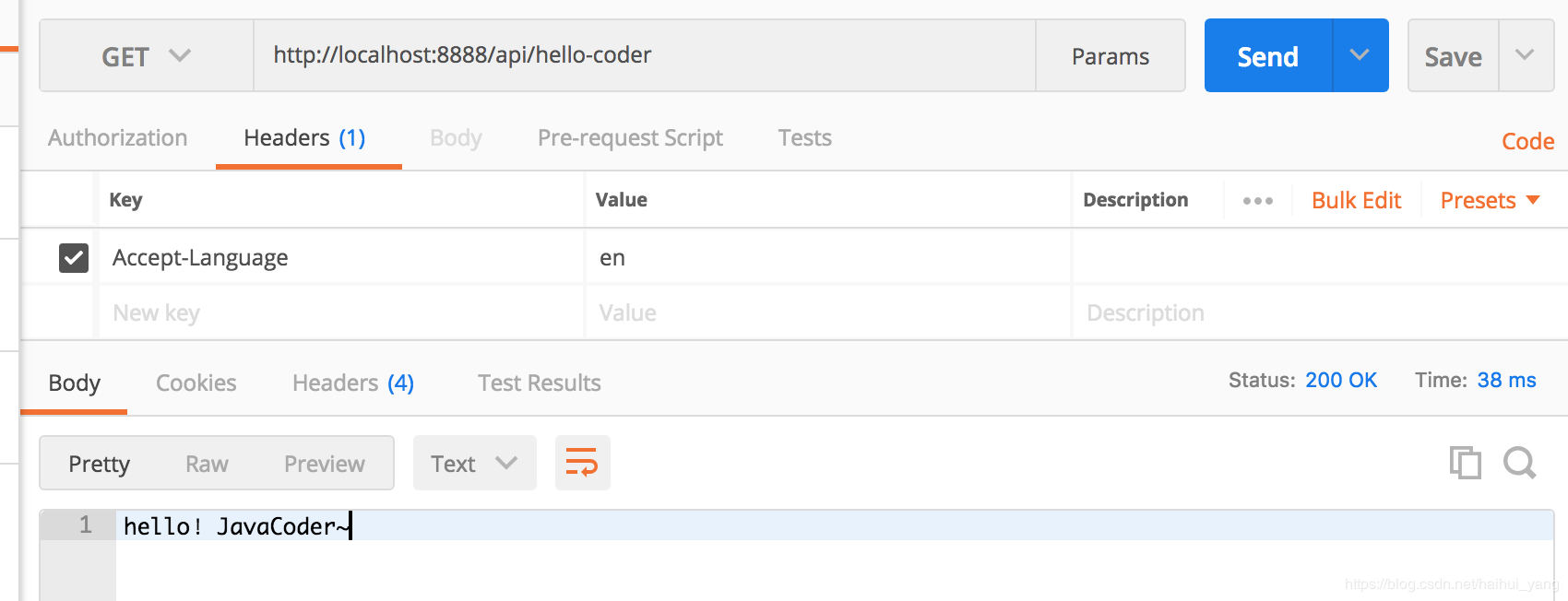This screenshot has height=601, width=1568.
Task: Click the blue Send button
Action: (1267, 56)
